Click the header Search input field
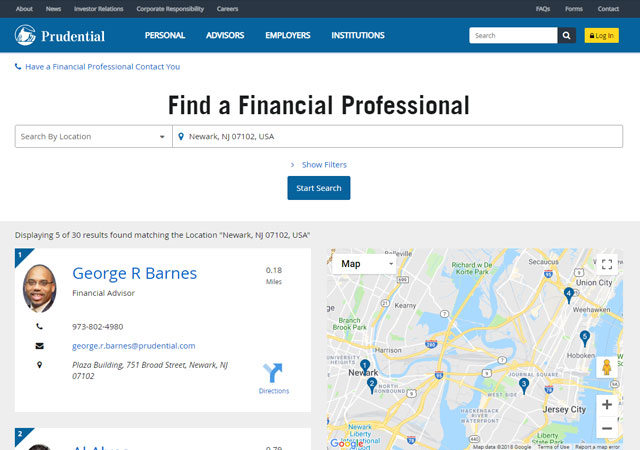The height and width of the screenshot is (450, 640). [x=513, y=36]
